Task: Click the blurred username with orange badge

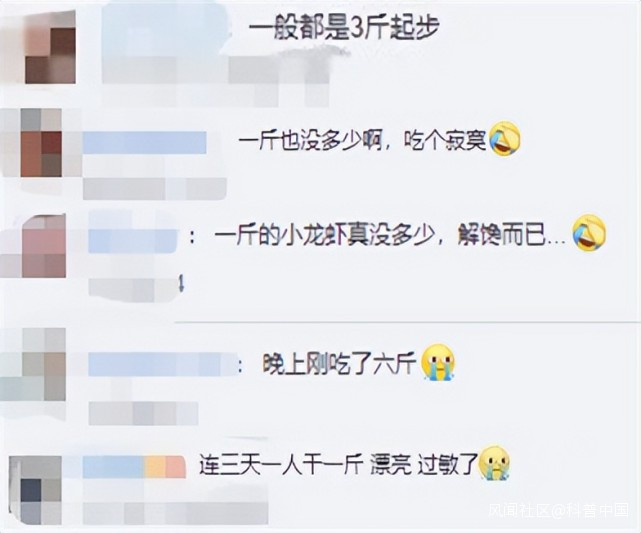Action: pos(134,468)
